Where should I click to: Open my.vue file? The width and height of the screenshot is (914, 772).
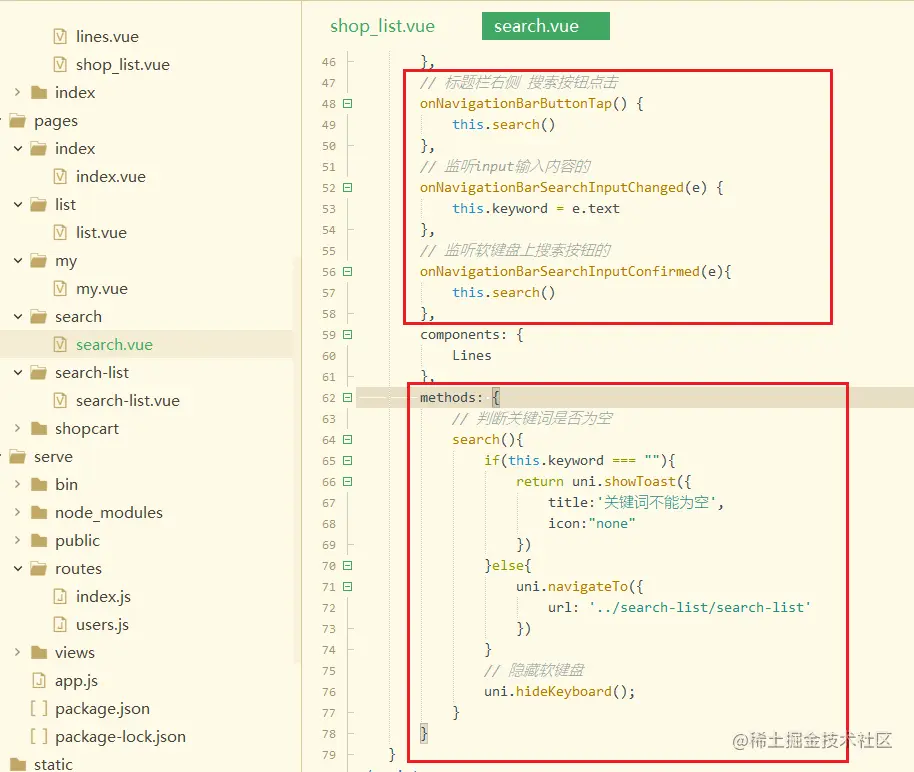(x=101, y=289)
